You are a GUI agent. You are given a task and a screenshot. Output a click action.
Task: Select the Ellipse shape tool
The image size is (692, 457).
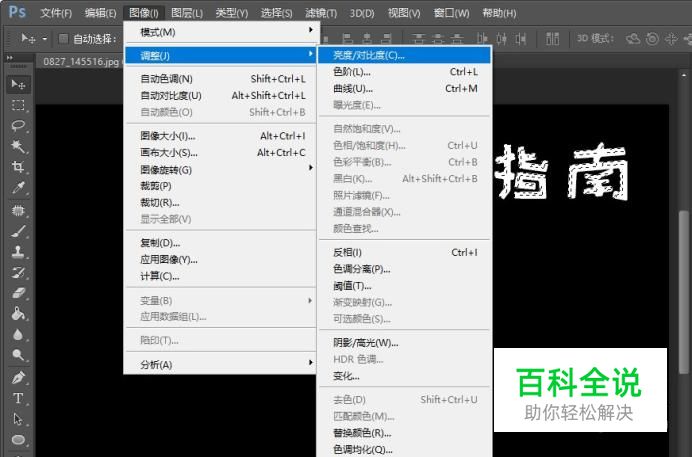18,440
